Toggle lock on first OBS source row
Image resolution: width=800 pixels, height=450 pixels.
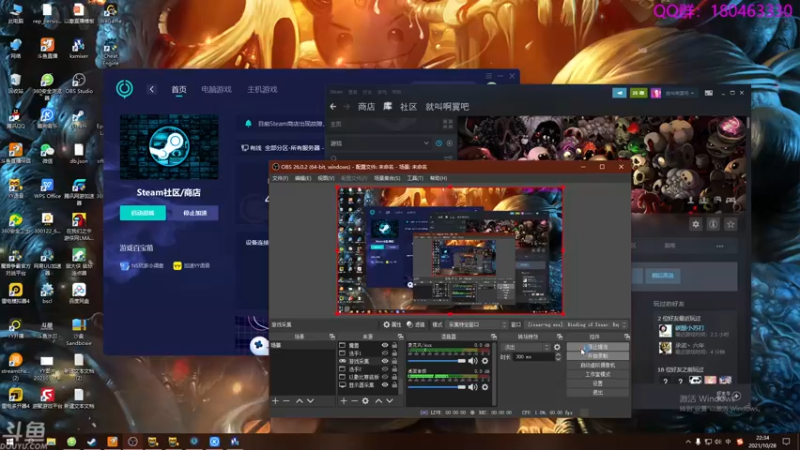point(394,345)
